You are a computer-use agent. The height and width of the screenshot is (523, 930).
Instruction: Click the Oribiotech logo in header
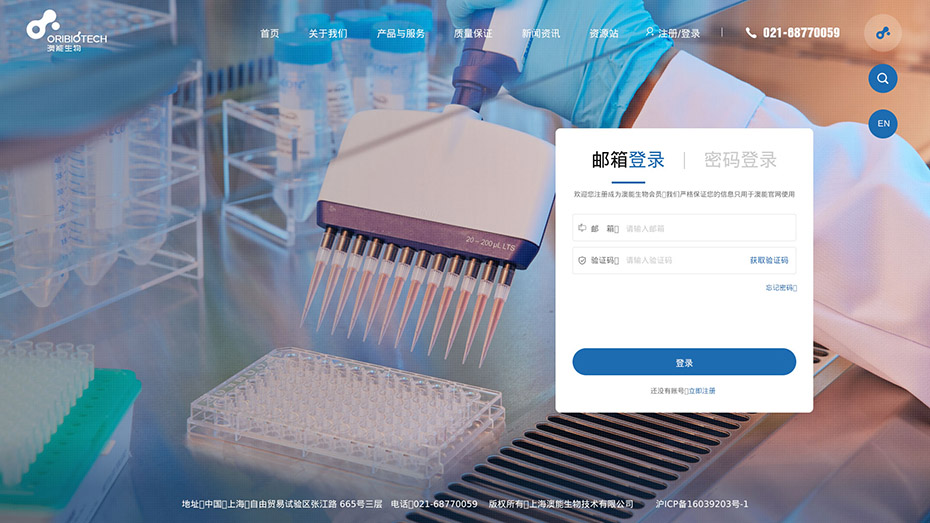coord(66,31)
